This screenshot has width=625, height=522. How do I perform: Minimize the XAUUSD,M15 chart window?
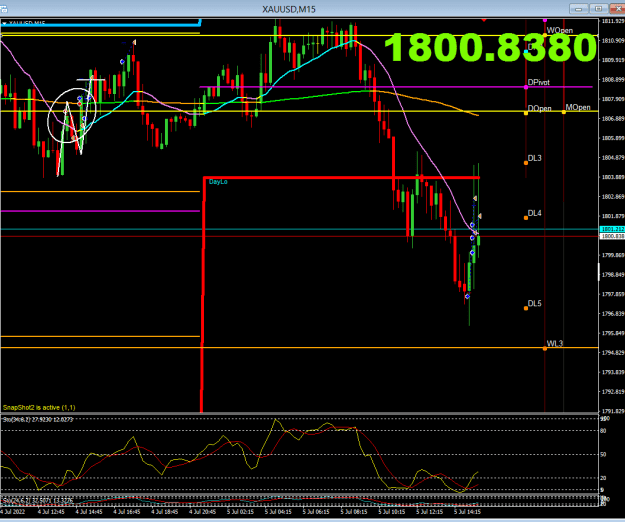[579, 9]
